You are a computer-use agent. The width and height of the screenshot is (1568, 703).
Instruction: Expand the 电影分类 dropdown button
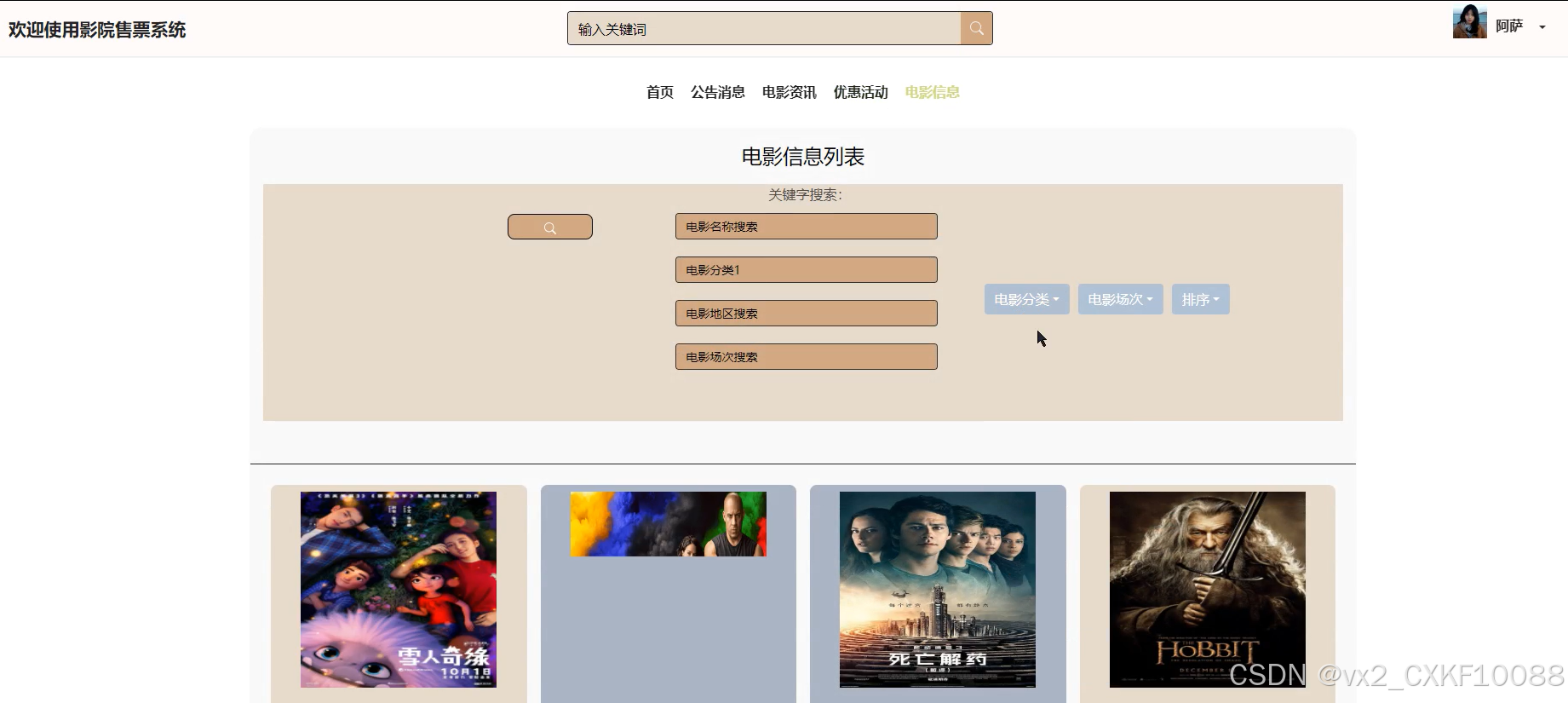tap(1026, 299)
